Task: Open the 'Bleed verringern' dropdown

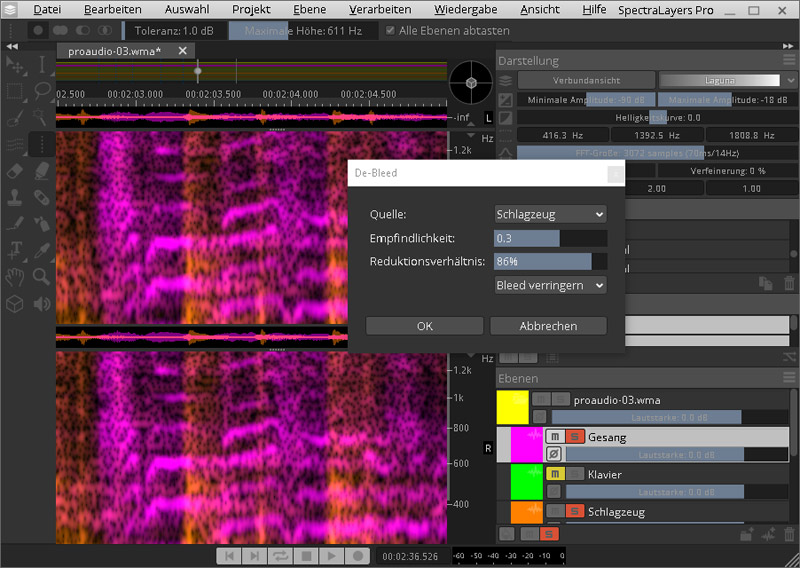Action: pyautogui.click(x=550, y=285)
